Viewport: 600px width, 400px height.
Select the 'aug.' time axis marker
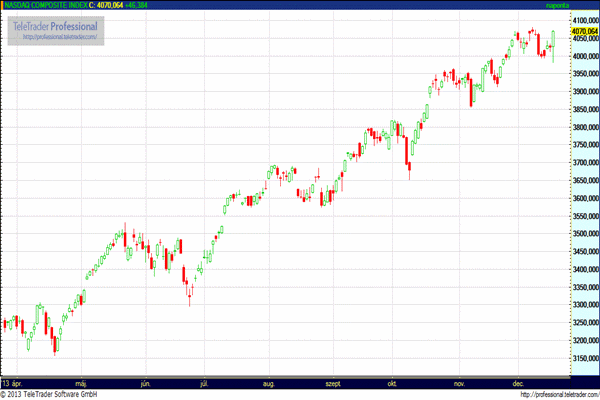coord(269,384)
